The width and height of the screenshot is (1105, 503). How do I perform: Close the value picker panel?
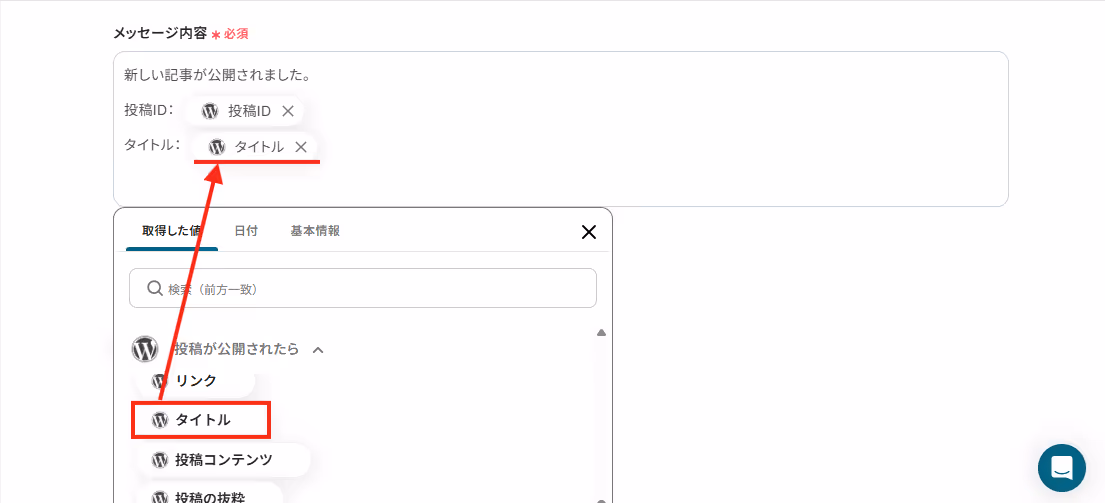click(588, 232)
